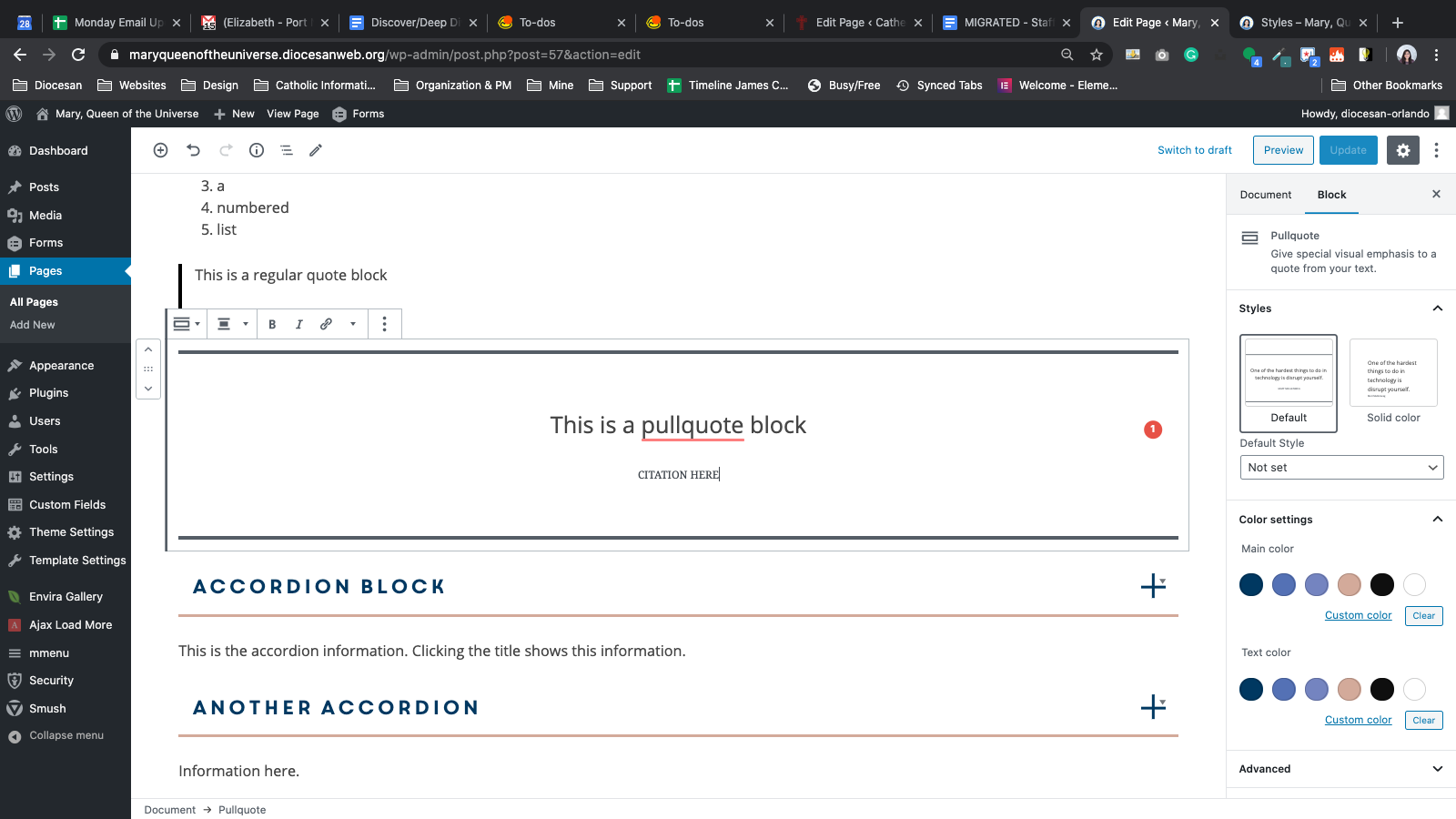Select the Solid color pullquote style
This screenshot has height=819, width=1456.
(x=1392, y=381)
